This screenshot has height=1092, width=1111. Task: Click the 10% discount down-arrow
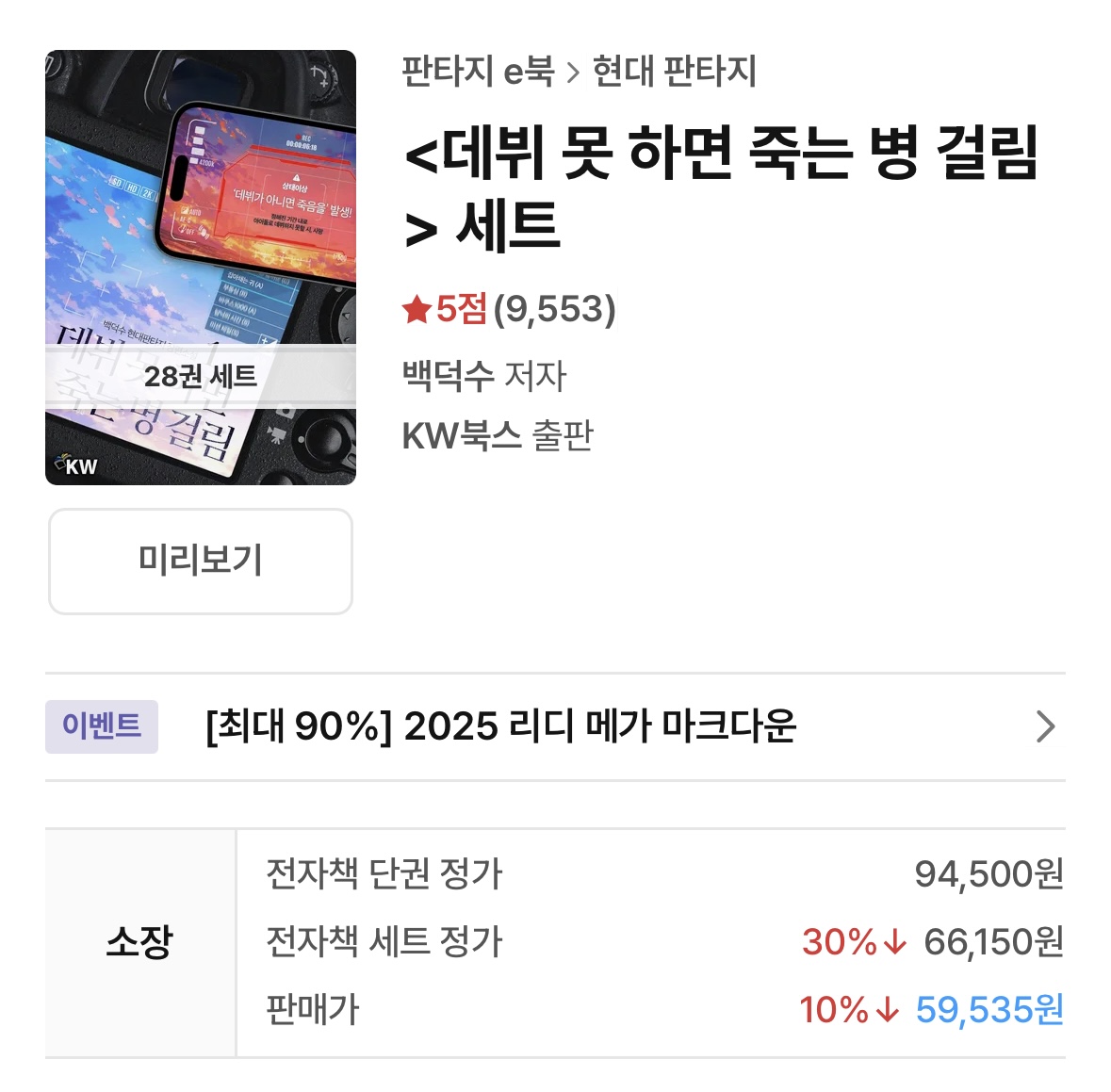[887, 1010]
